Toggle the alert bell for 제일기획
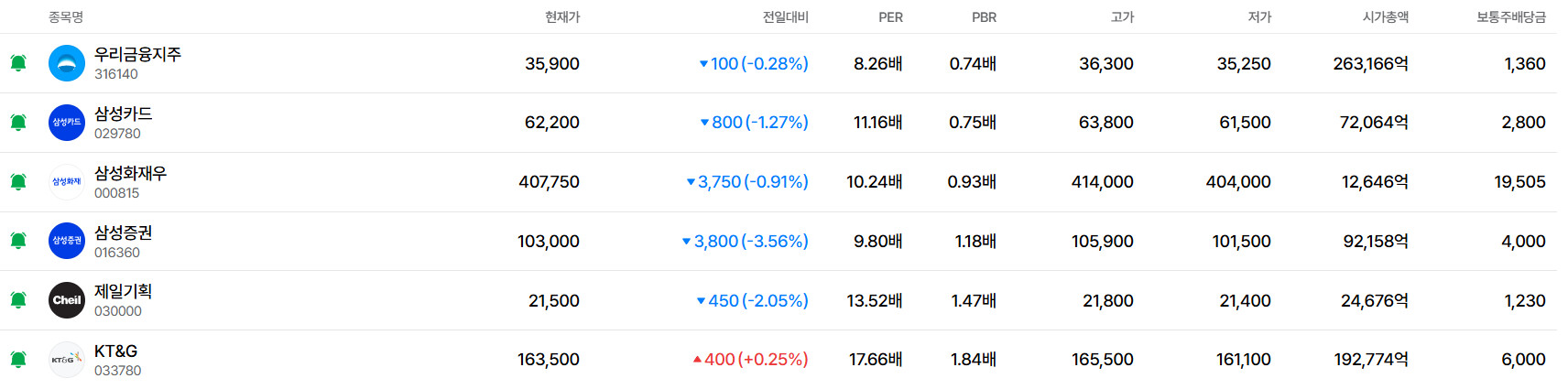 coord(18,300)
